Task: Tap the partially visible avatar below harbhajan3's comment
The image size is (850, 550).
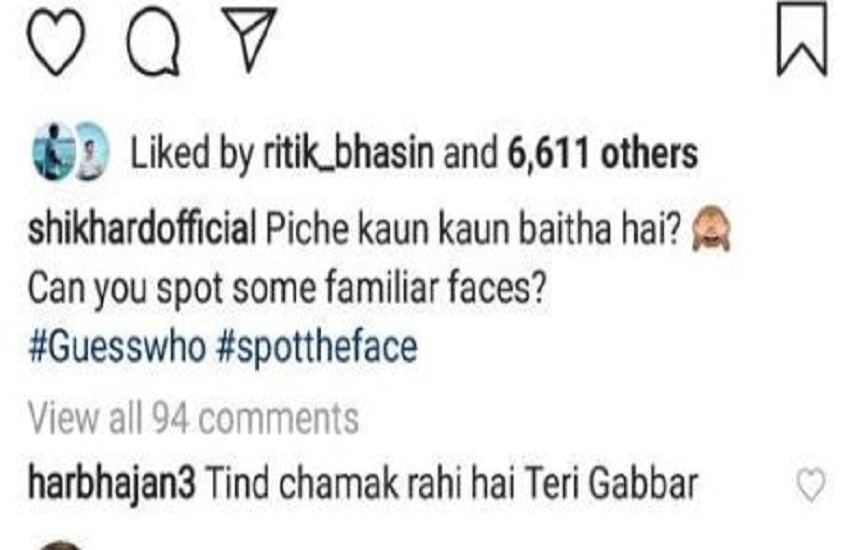Action: [x=62, y=543]
